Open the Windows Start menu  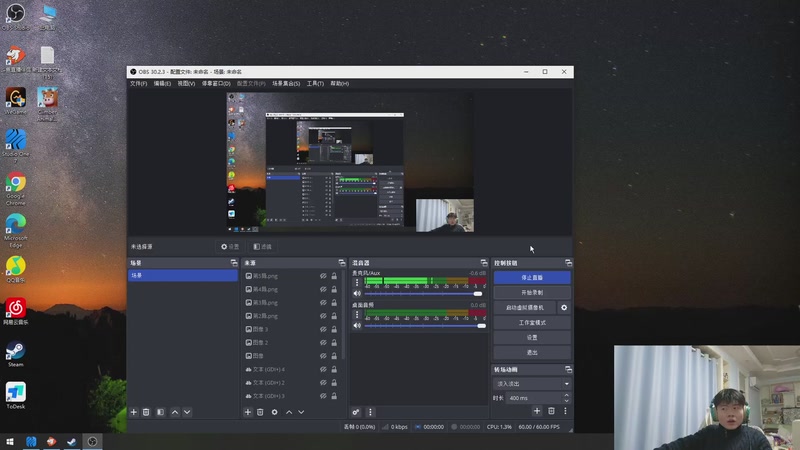pos(10,442)
